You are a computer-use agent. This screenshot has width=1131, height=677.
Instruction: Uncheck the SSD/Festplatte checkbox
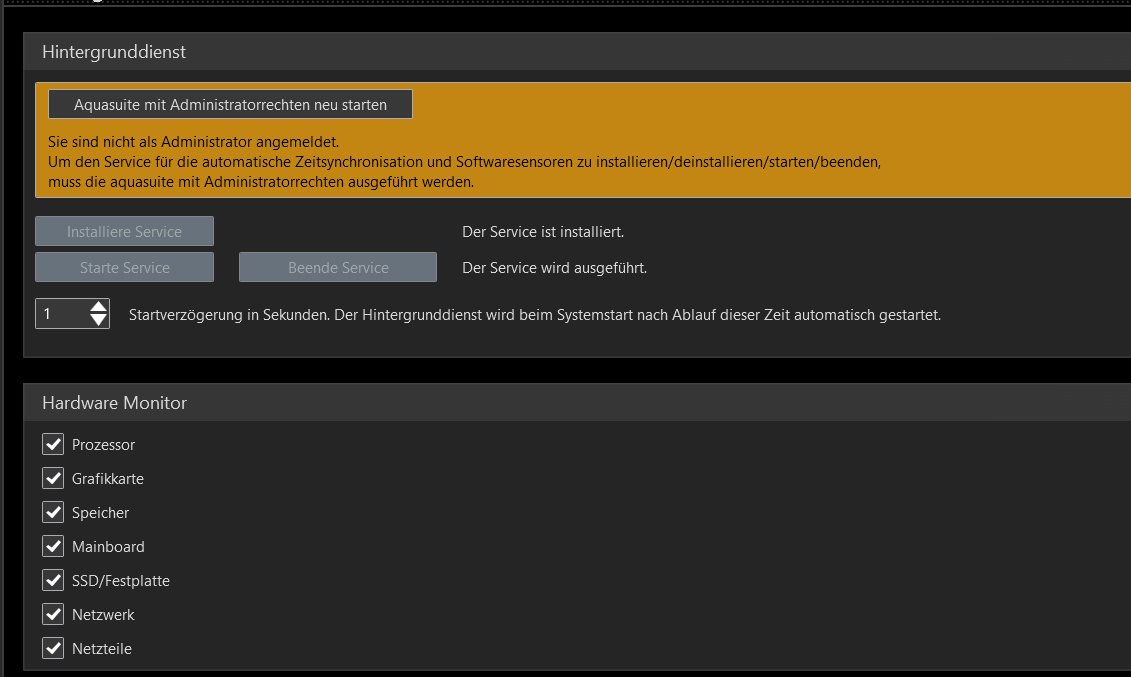tap(53, 580)
